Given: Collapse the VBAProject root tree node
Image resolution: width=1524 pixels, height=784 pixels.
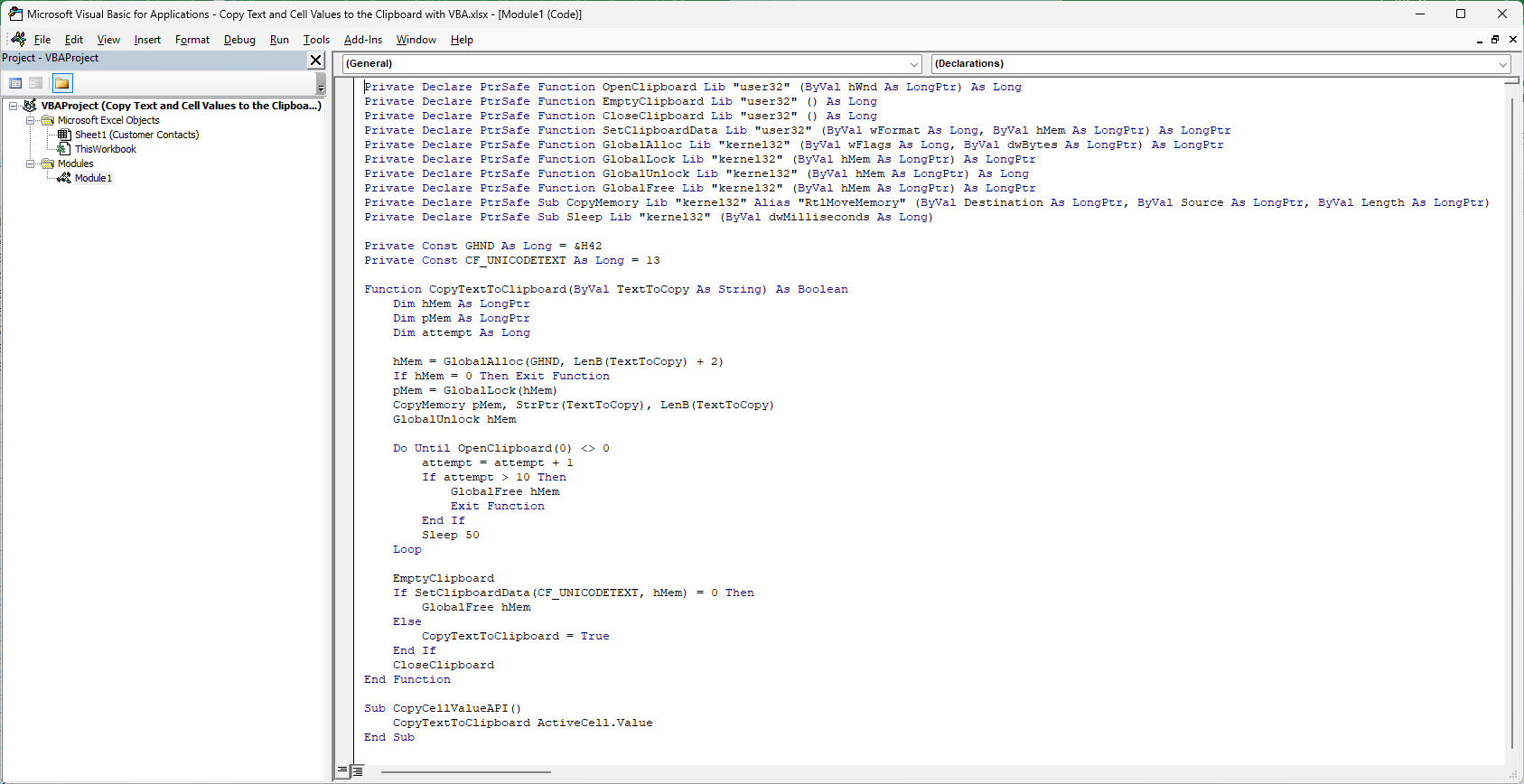Looking at the screenshot, I should point(14,106).
